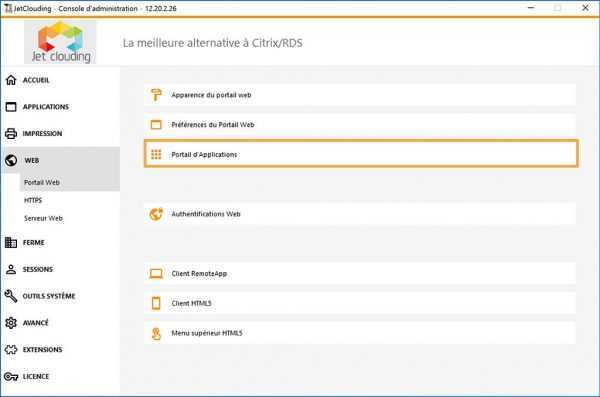Open Authentifications Web
Image resolution: width=600 pixels, height=397 pixels.
click(x=360, y=214)
